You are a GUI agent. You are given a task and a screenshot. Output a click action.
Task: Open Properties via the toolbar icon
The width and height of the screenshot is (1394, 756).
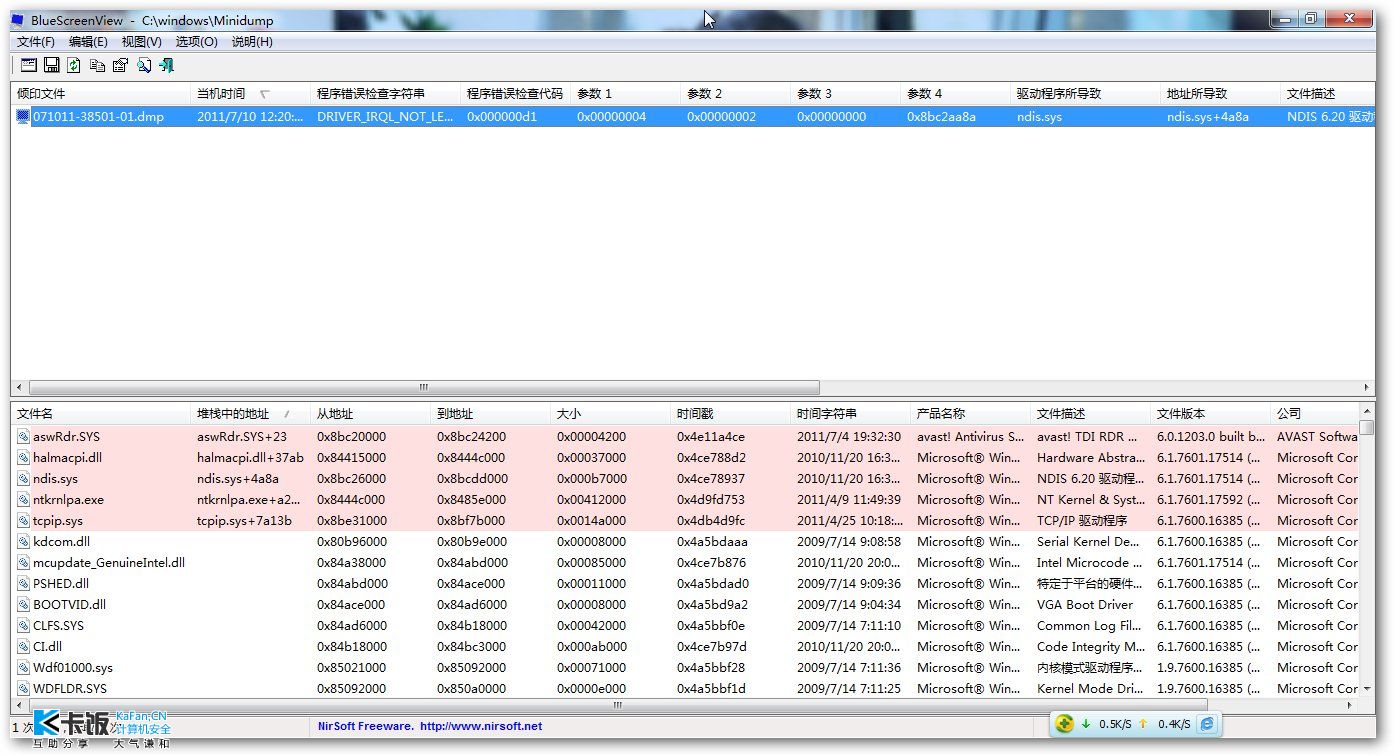pyautogui.click(x=120, y=65)
